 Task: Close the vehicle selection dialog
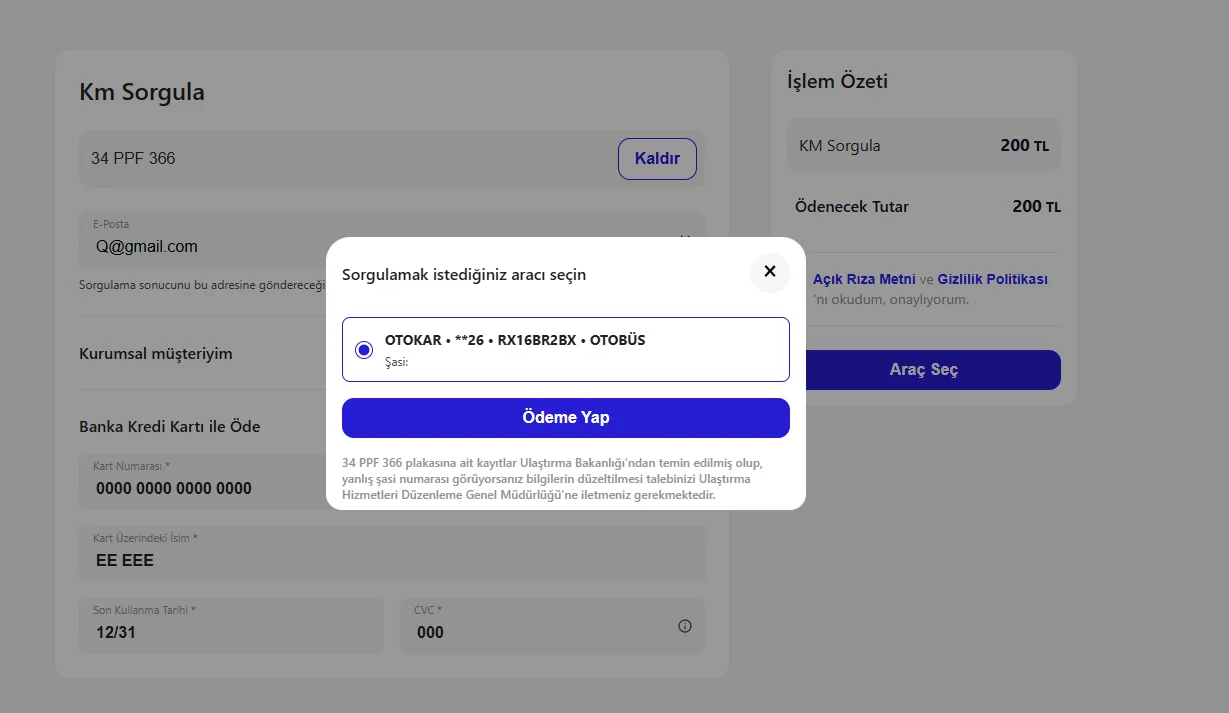(x=769, y=272)
